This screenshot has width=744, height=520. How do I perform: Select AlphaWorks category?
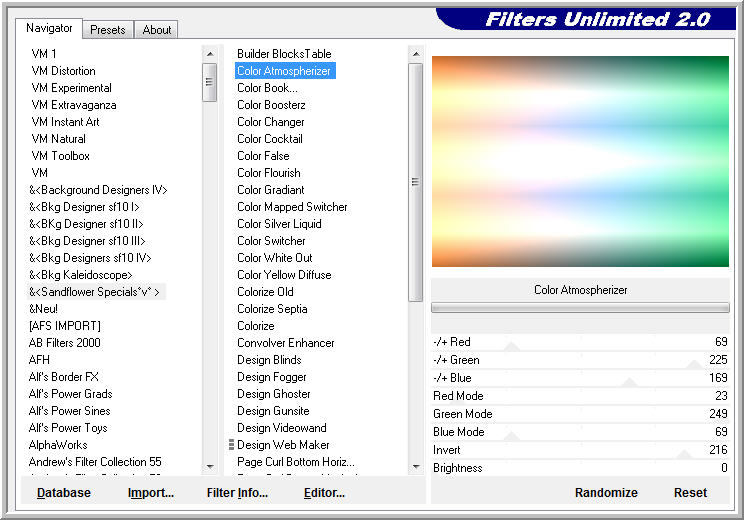pyautogui.click(x=58, y=445)
